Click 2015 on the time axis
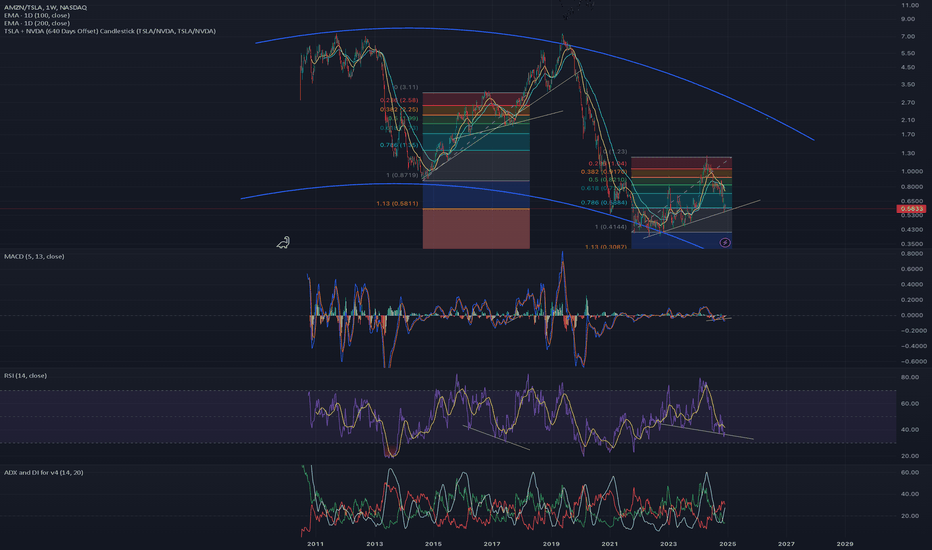Screen dimensions: 932x550 pyautogui.click(x=433, y=543)
